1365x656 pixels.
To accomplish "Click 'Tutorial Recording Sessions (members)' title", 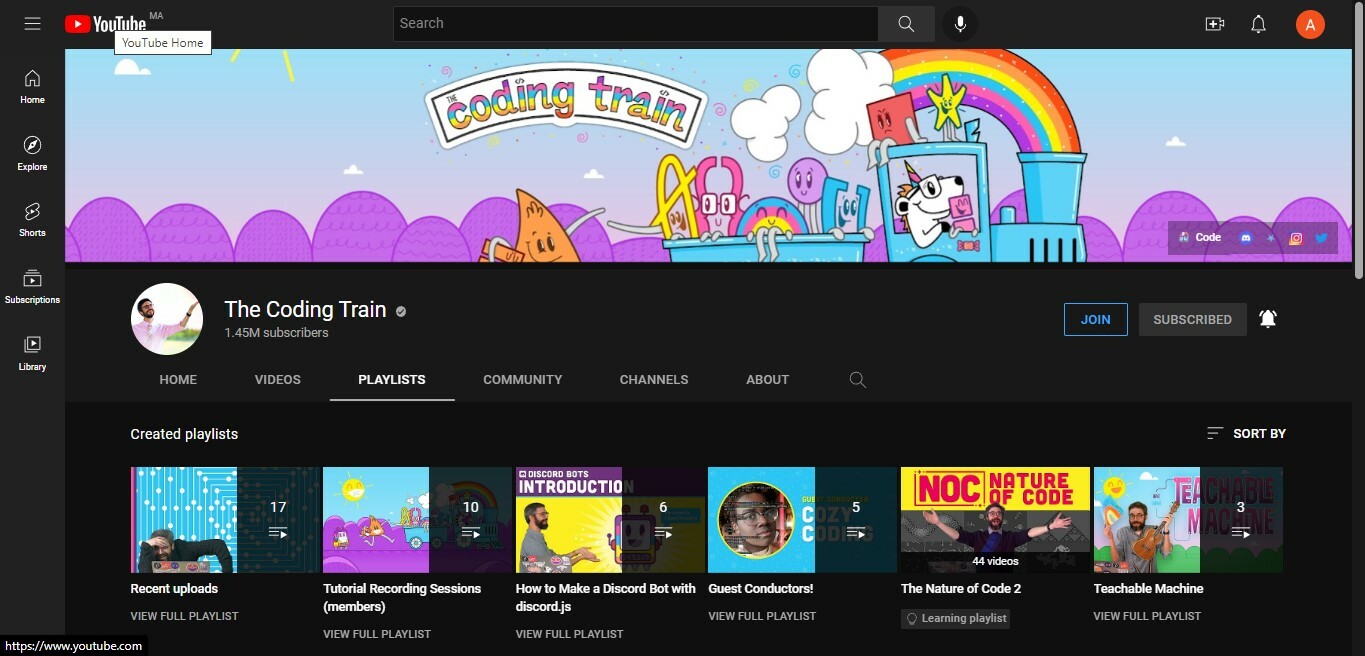I will point(402,598).
